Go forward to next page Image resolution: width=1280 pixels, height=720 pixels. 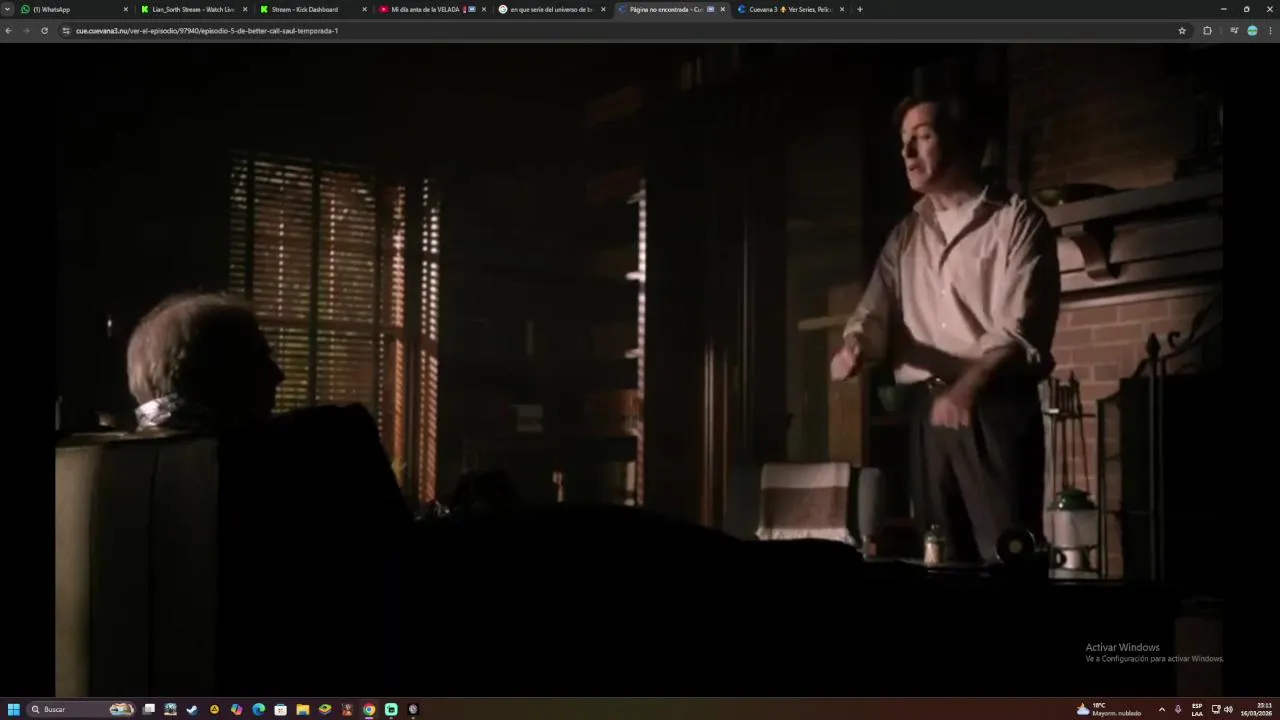pos(26,31)
